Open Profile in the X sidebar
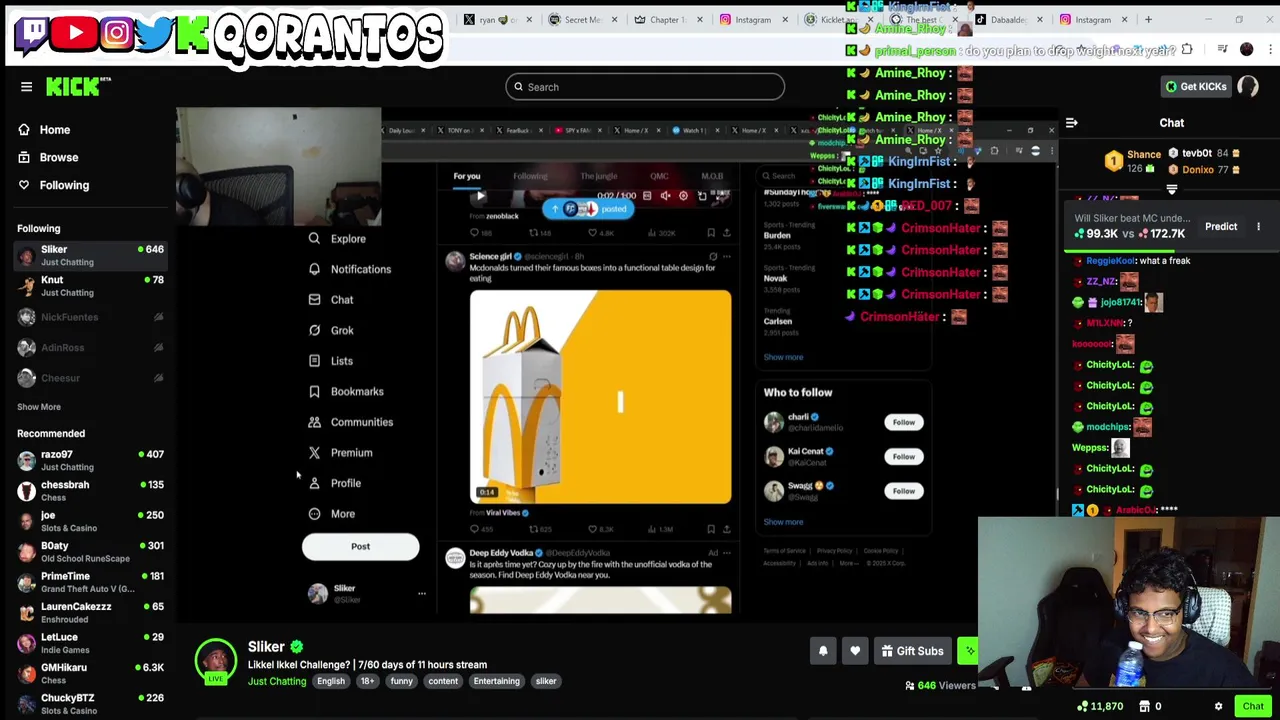The width and height of the screenshot is (1280, 720). click(335, 483)
